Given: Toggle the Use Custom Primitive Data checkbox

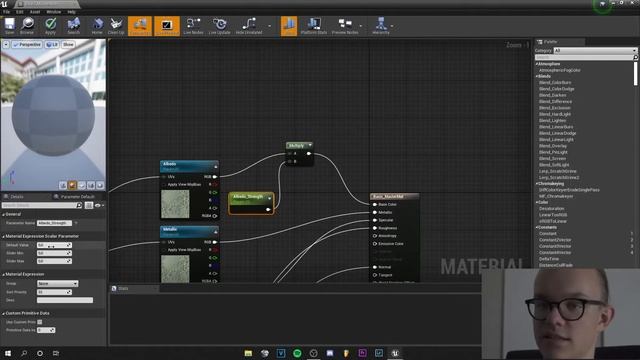Looking at the screenshot, I should coord(40,322).
